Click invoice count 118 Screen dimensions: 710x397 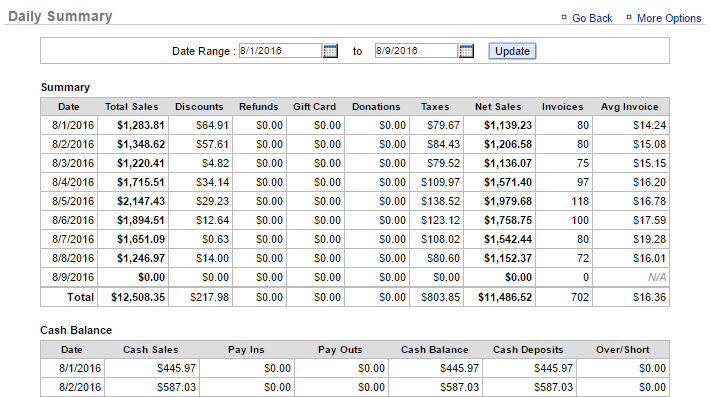pyautogui.click(x=580, y=201)
